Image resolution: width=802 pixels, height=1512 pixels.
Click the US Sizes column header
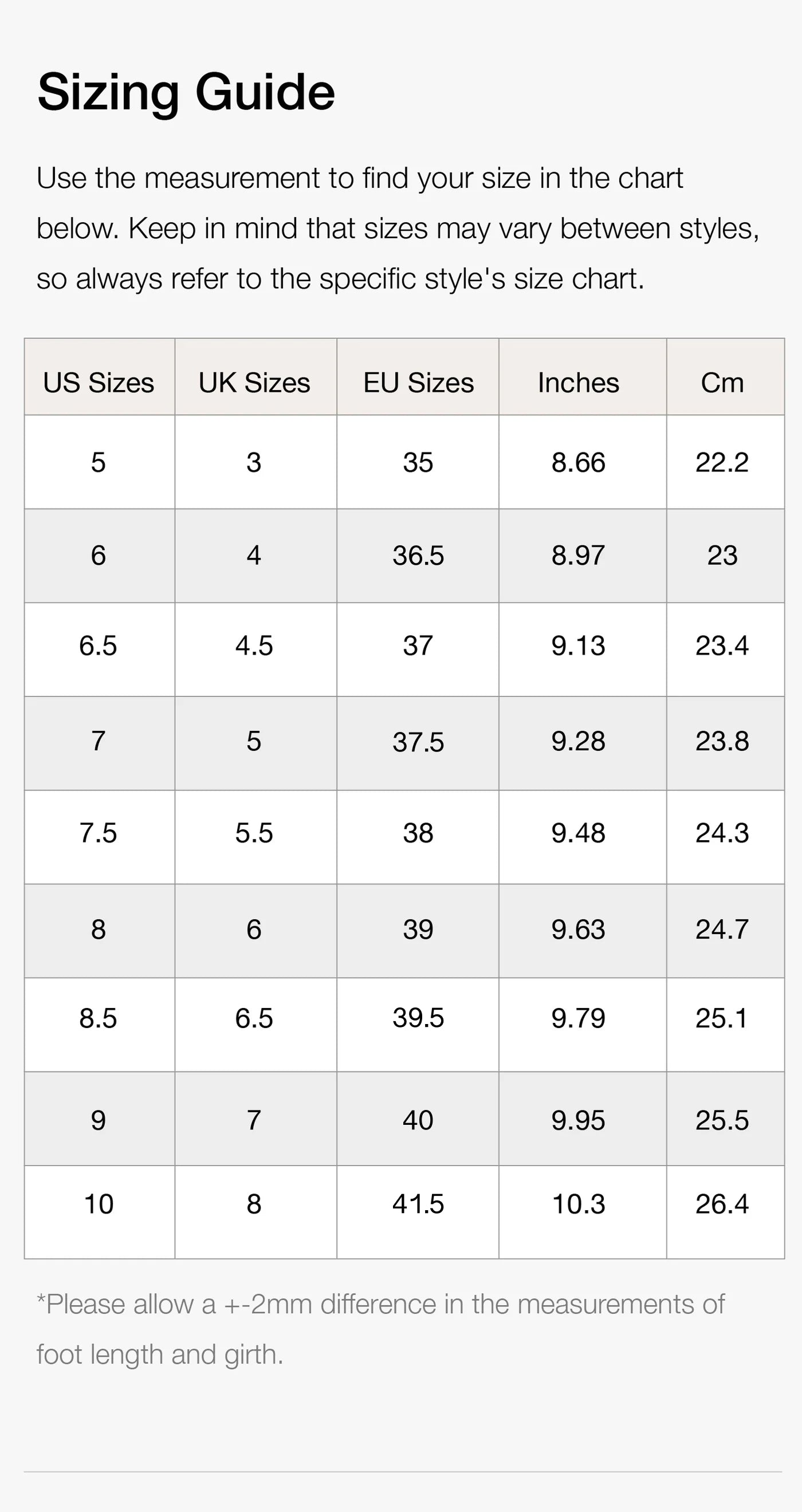click(99, 383)
